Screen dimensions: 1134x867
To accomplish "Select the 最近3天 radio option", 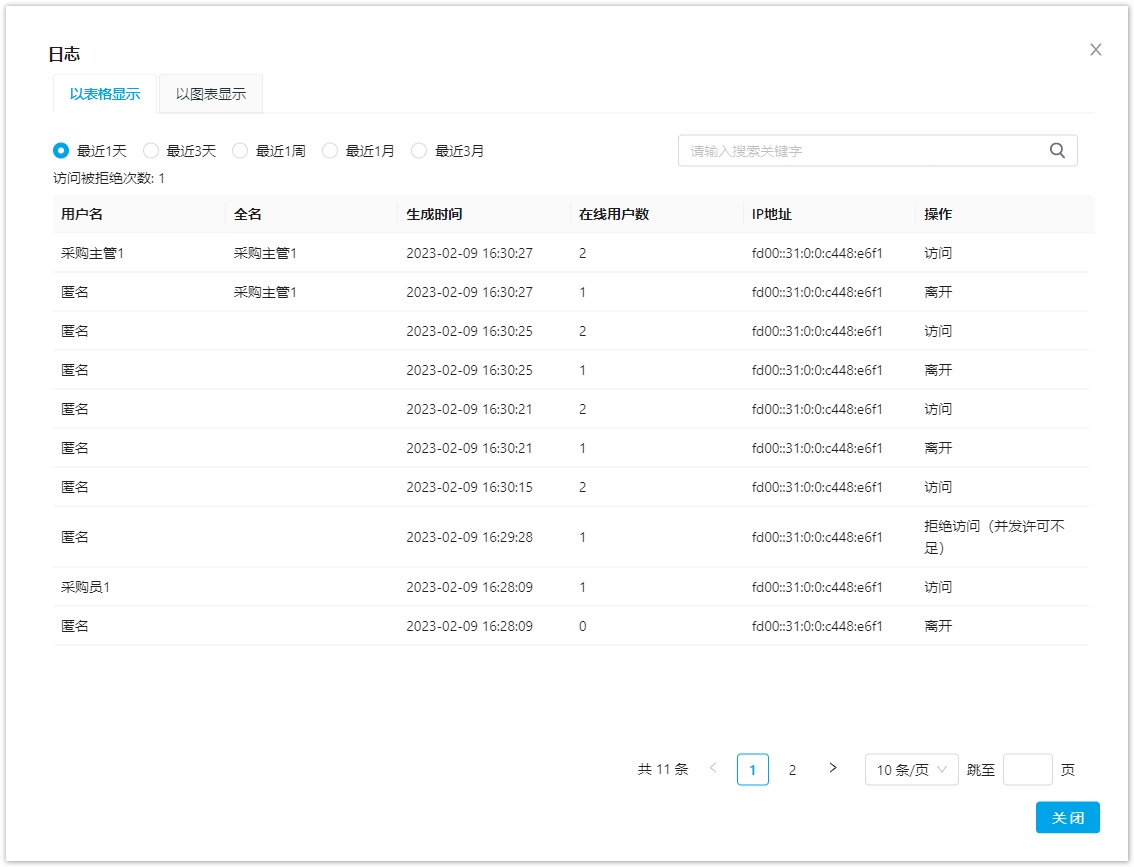I will [151, 151].
